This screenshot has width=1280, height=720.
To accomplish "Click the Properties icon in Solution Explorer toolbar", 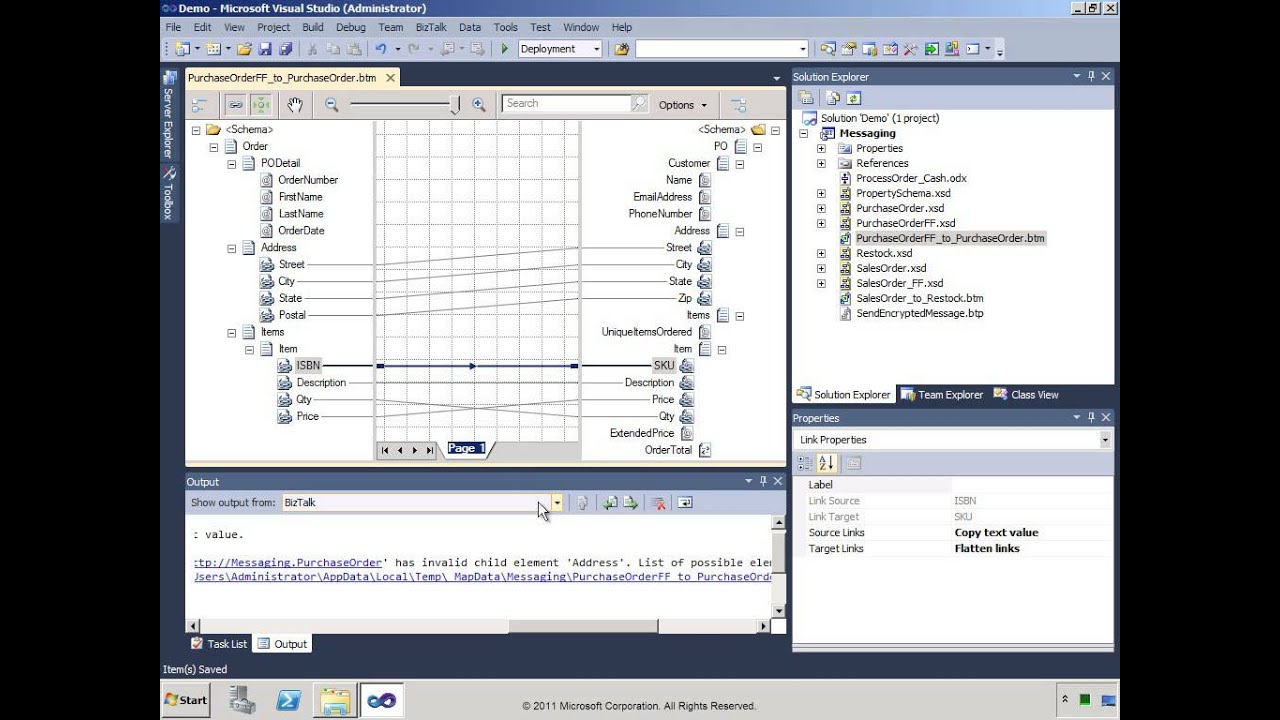I will tap(806, 98).
